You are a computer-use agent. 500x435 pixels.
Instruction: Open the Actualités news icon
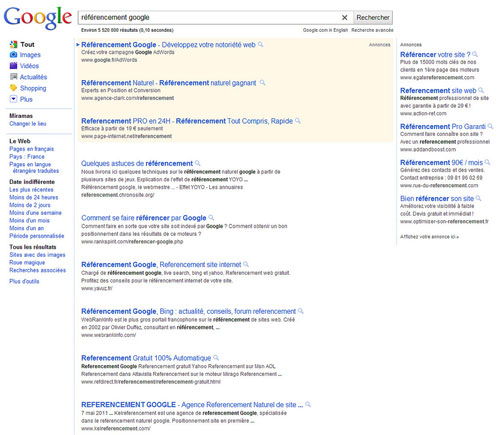coord(13,77)
